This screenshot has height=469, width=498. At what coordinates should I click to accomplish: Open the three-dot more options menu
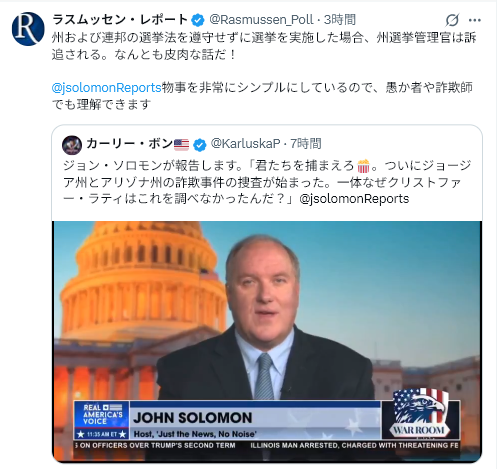pos(475,20)
